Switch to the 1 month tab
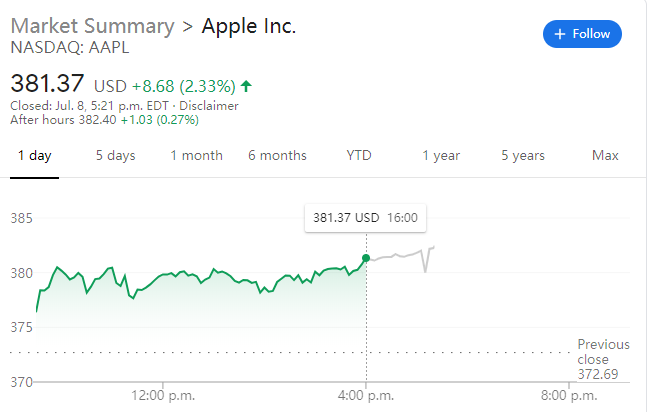The width and height of the screenshot is (647, 412). pos(196,155)
